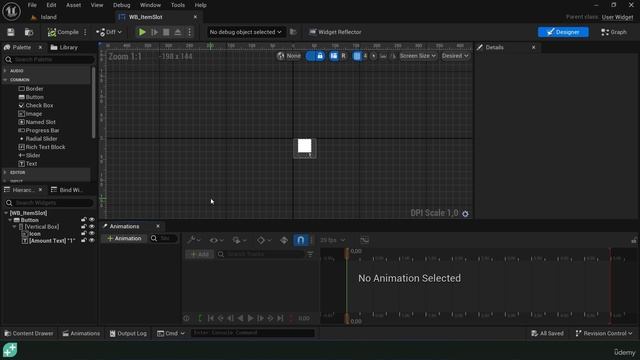Expand the EDITOR palette category
Image resolution: width=640 pixels, height=360 pixels.
(5, 172)
